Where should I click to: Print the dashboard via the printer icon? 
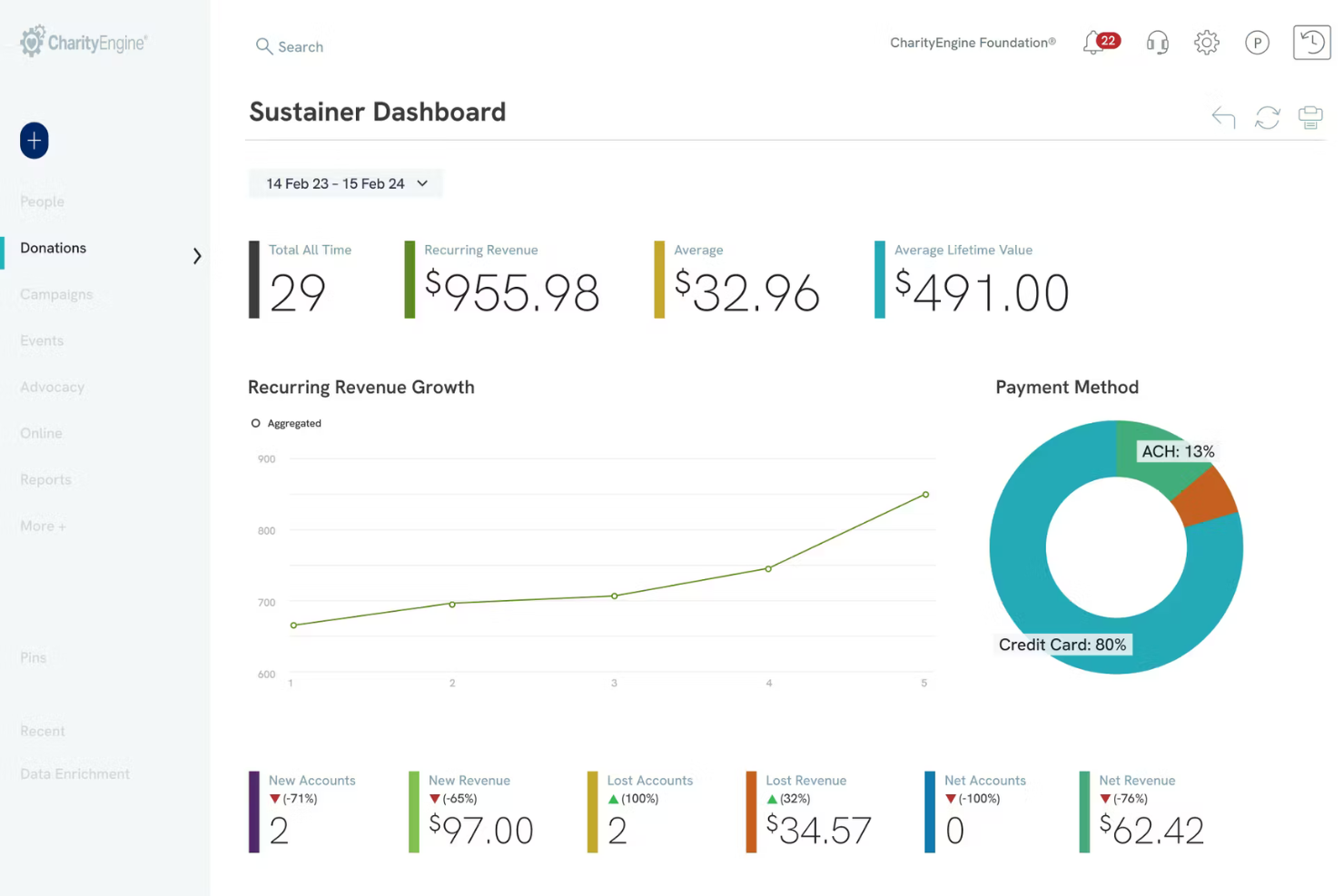(x=1310, y=117)
